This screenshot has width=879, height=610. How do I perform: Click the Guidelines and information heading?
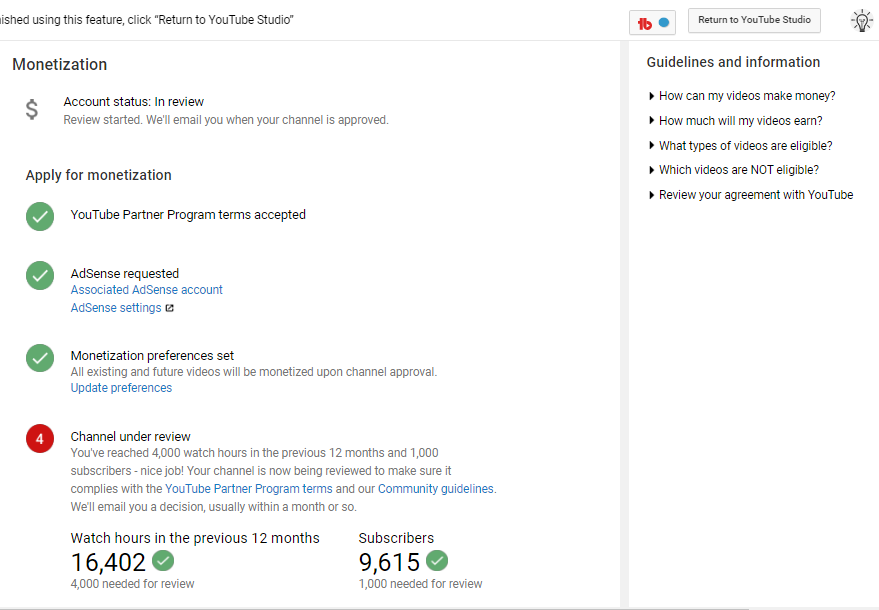(733, 62)
